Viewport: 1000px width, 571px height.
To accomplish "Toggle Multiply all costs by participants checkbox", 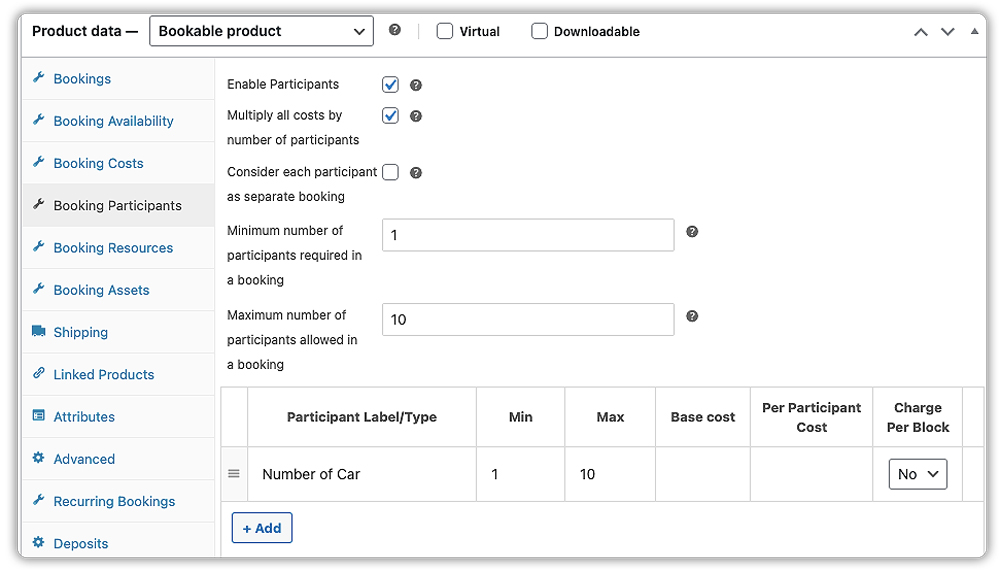I will pos(390,116).
